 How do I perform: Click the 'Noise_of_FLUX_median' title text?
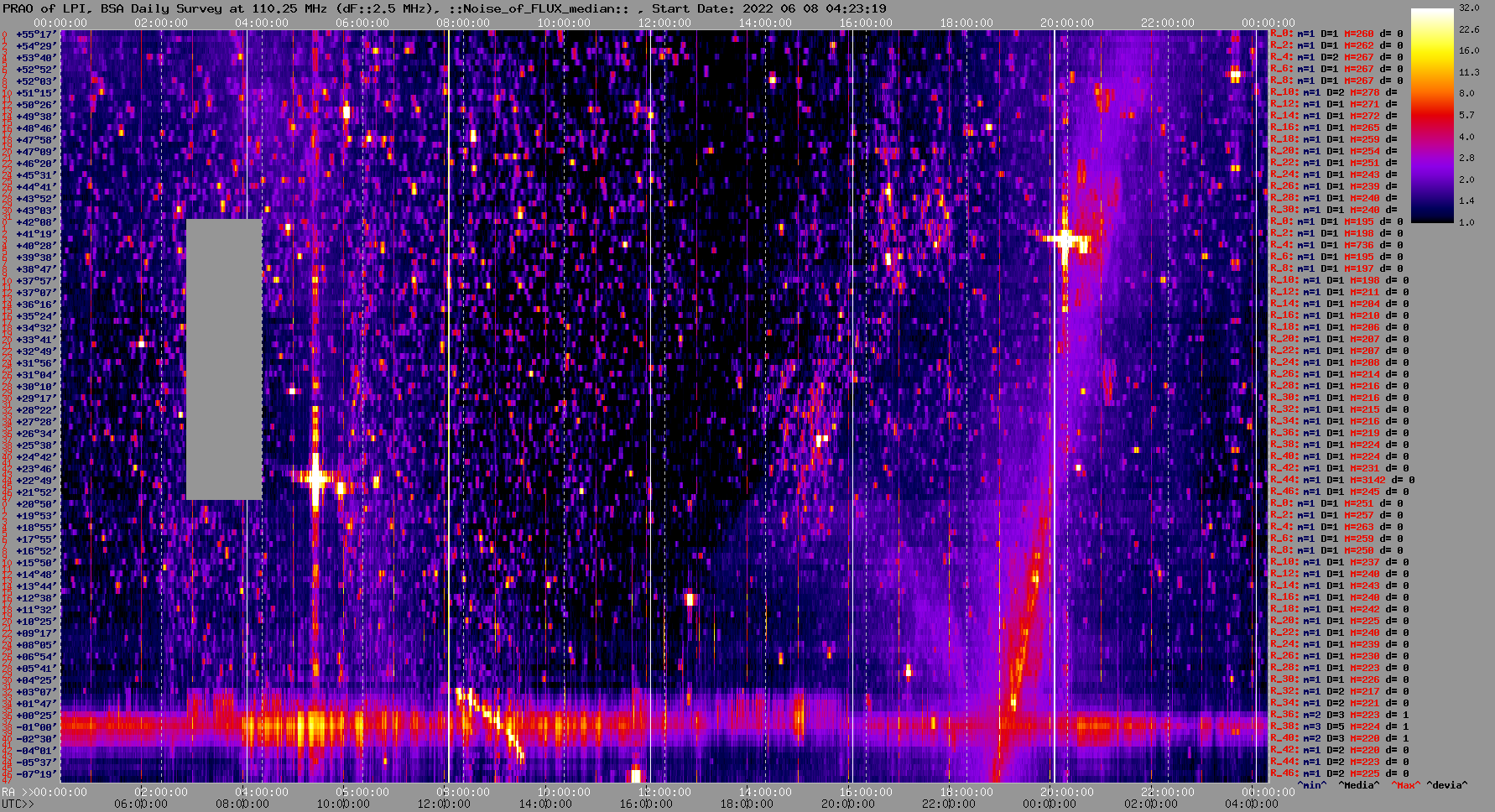click(539, 8)
